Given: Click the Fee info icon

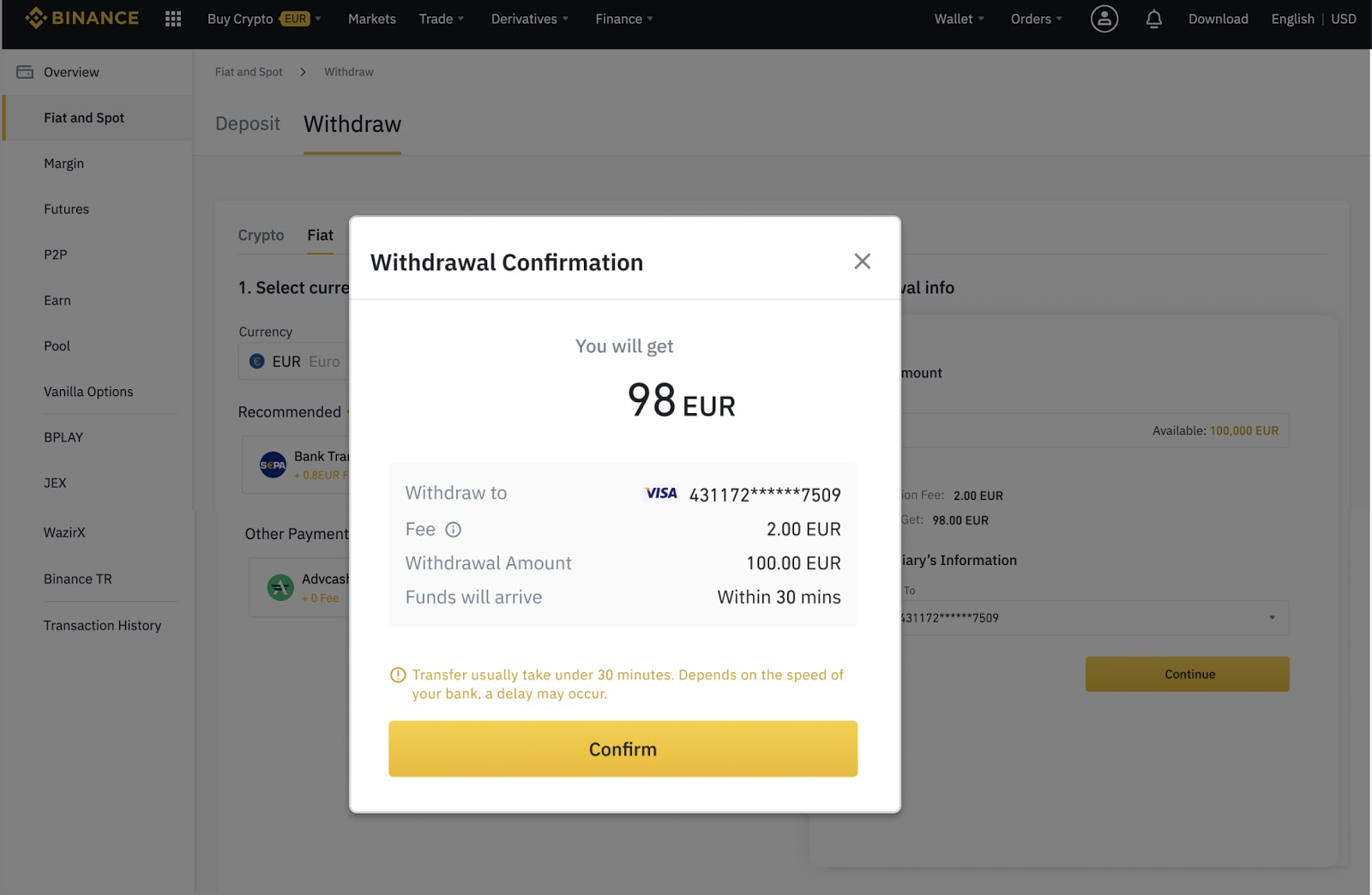Looking at the screenshot, I should [454, 530].
